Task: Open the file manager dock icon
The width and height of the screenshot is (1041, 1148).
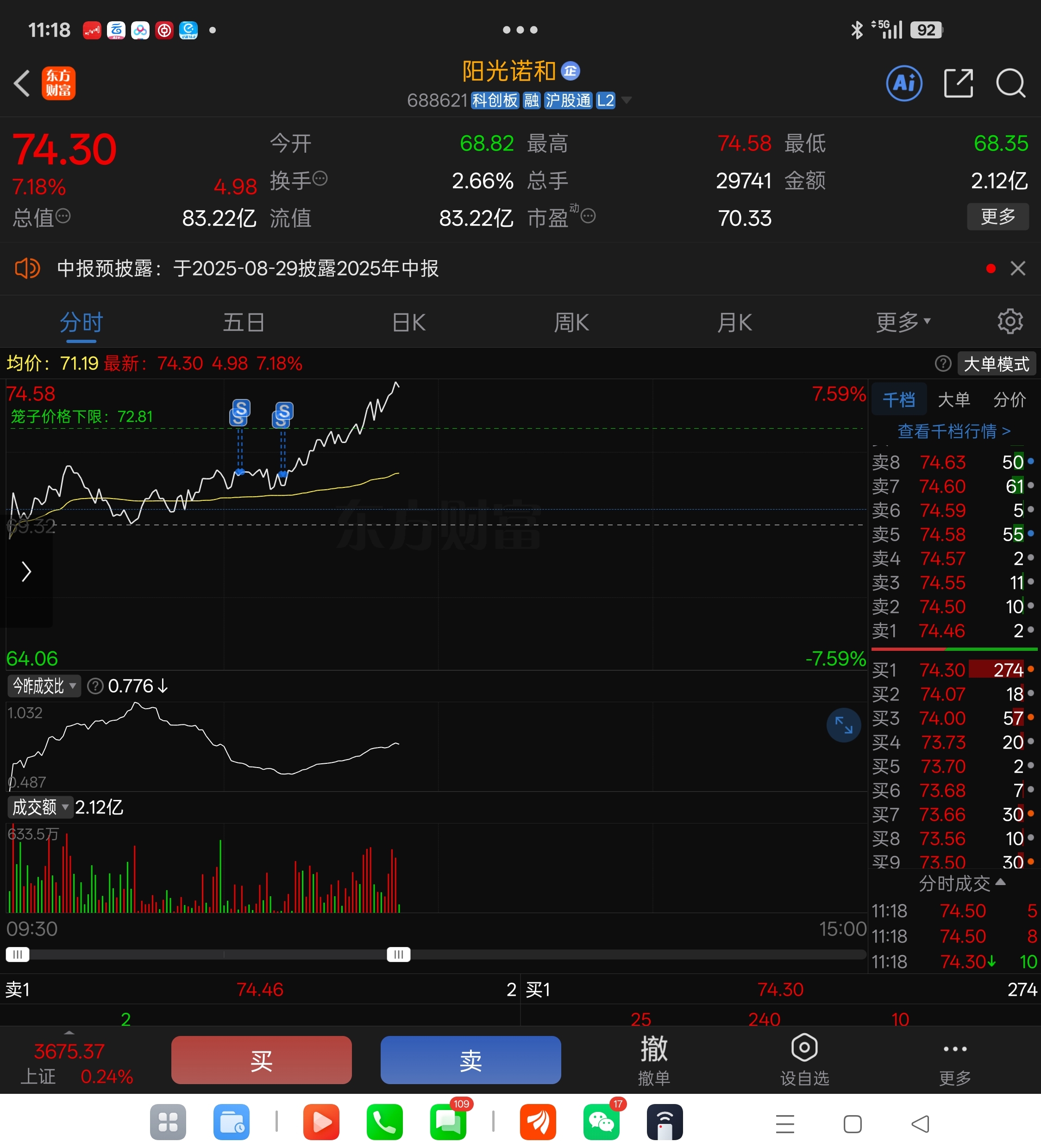Action: tap(232, 1123)
